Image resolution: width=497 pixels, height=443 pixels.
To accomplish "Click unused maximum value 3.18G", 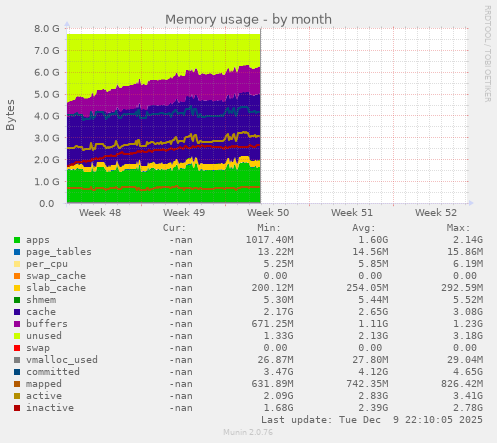I will 468,336.
